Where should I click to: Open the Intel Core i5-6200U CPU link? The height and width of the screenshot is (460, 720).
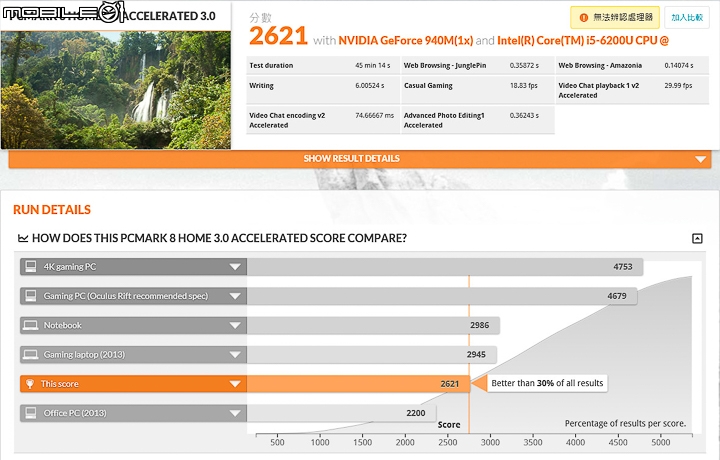583,40
